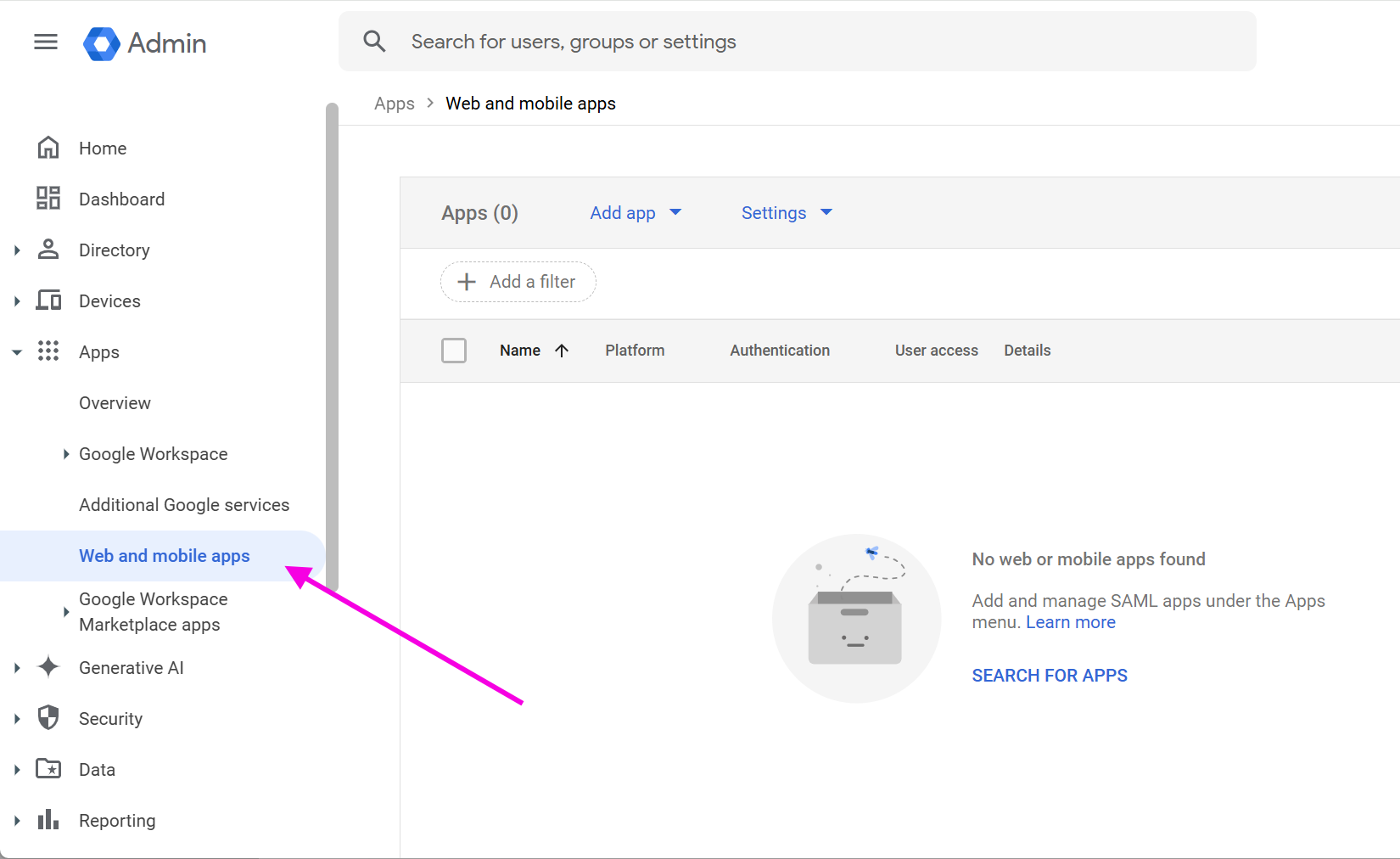1400x859 pixels.
Task: Click the Add a filter button
Action: click(x=518, y=282)
